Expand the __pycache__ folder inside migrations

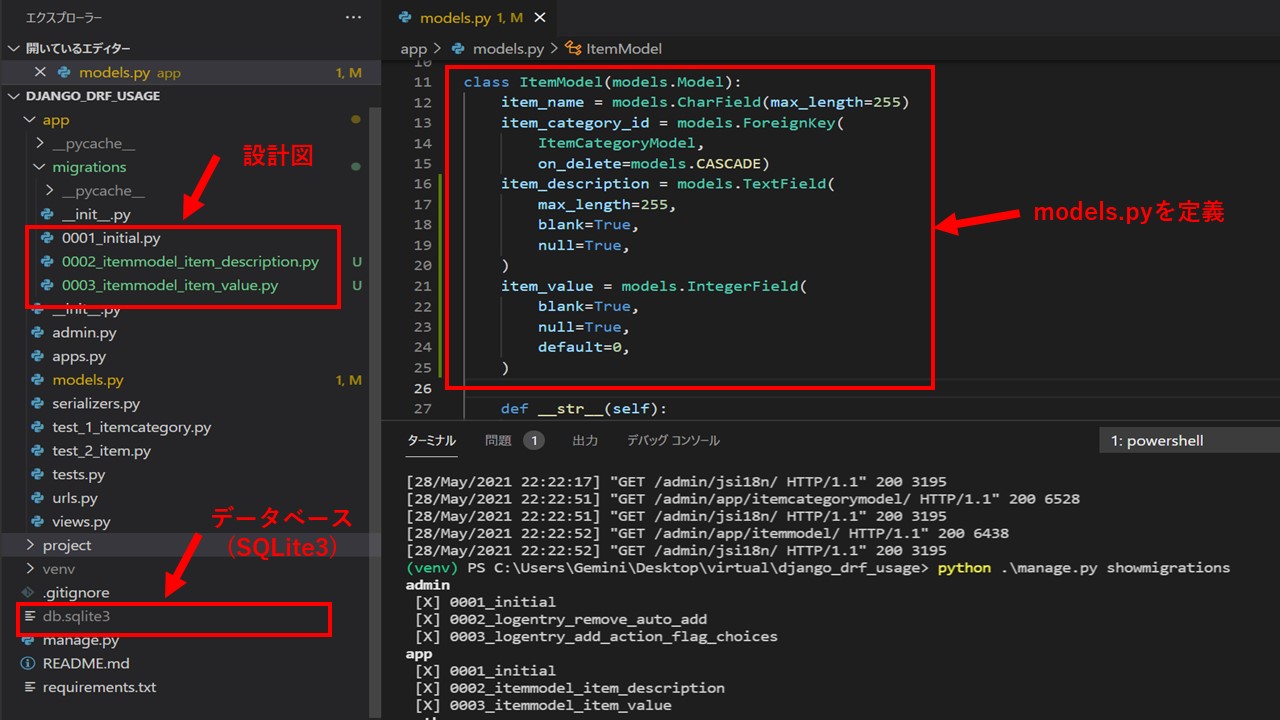50,191
